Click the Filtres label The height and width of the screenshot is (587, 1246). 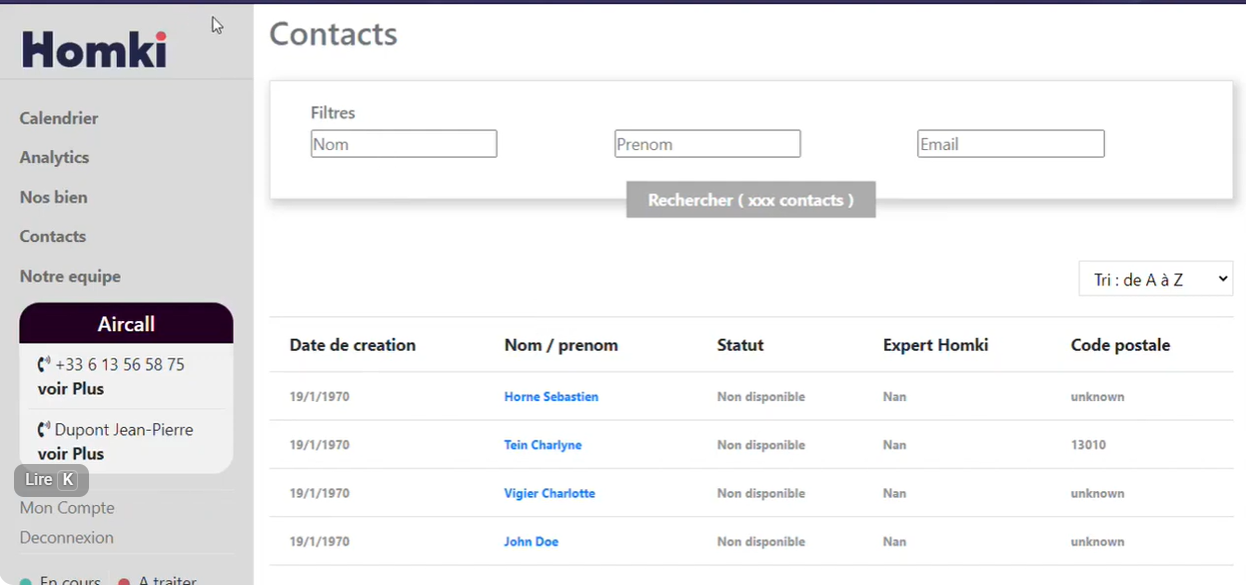point(333,113)
